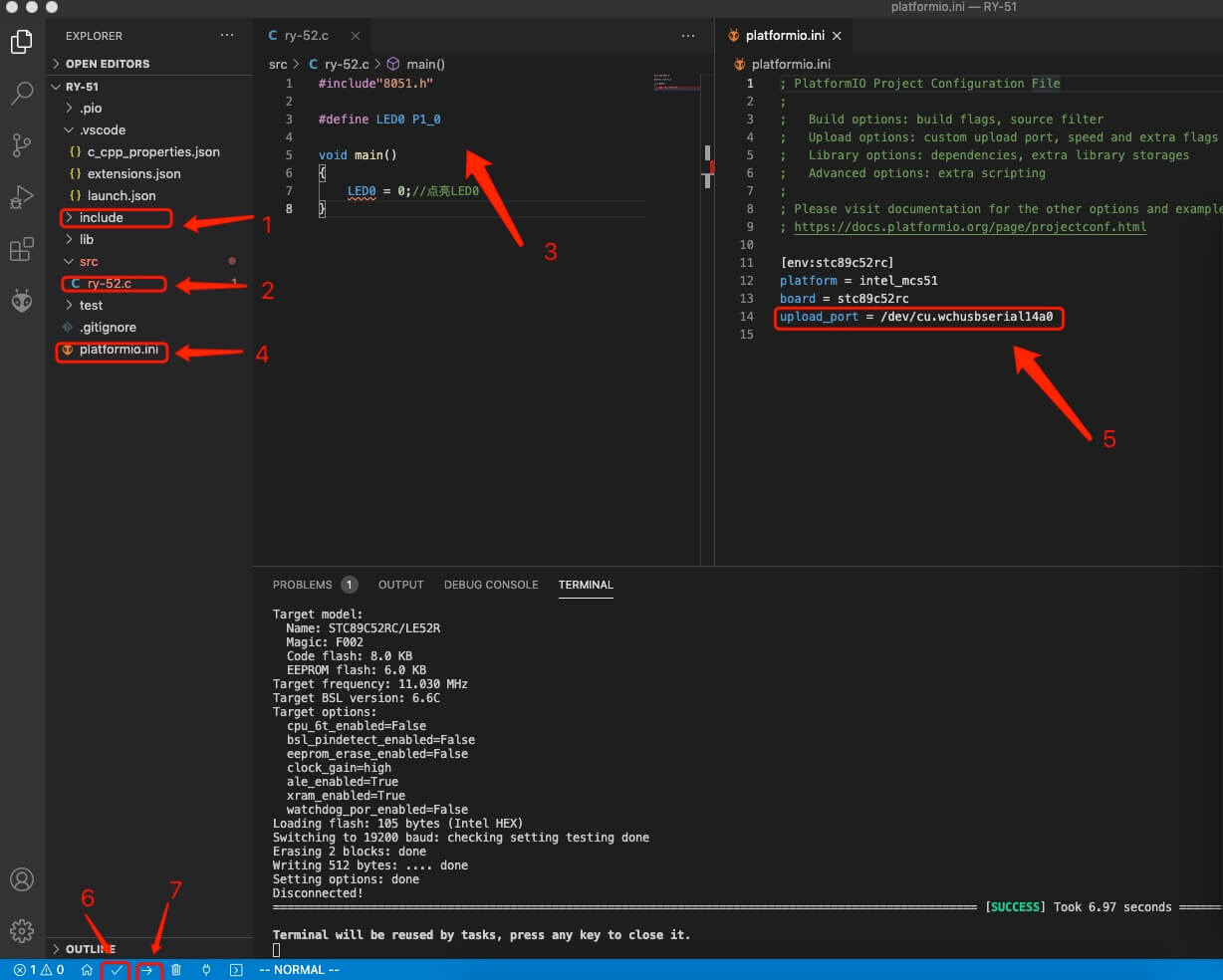Expand the include folder

(x=101, y=218)
